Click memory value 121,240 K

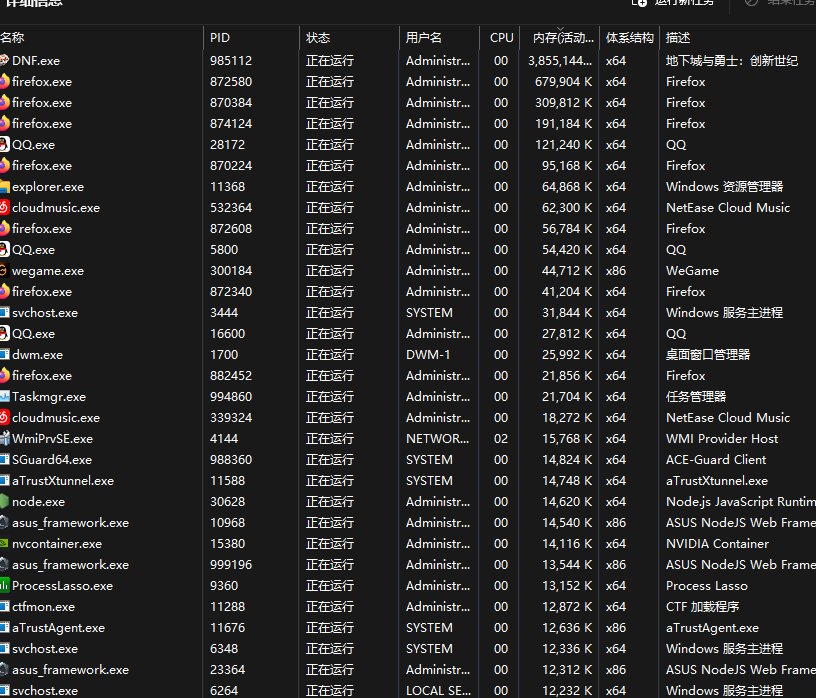point(563,145)
